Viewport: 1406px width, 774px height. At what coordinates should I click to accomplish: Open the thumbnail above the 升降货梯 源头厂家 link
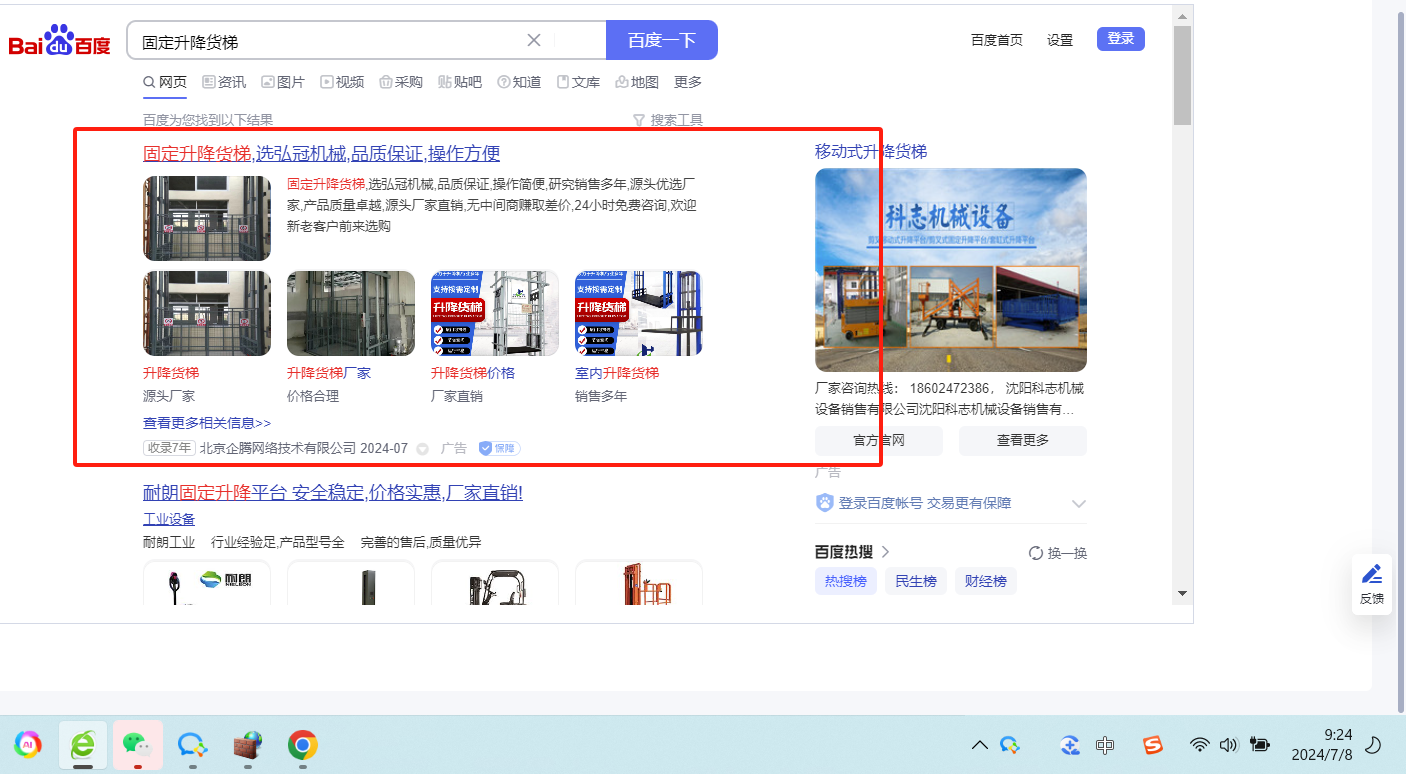(x=207, y=313)
